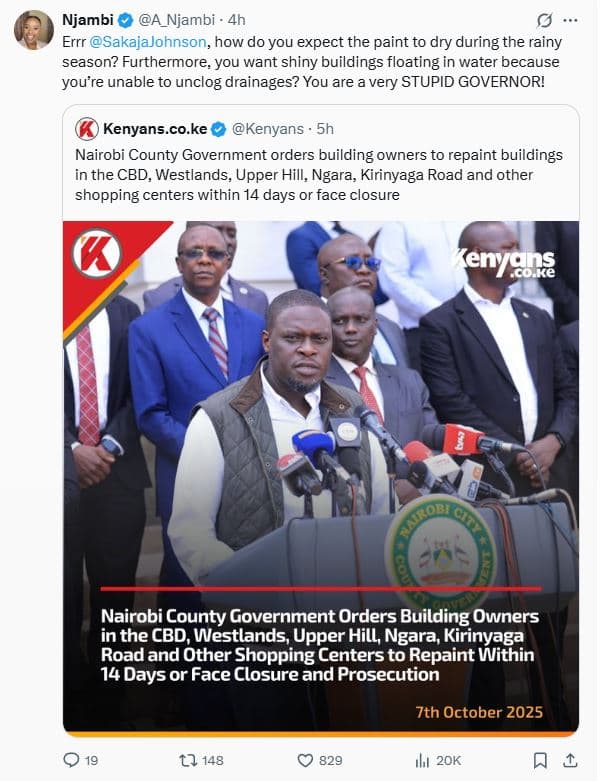The height and width of the screenshot is (781, 601).
Task: Click the @A_Njambi handle
Action: pyautogui.click(x=176, y=20)
